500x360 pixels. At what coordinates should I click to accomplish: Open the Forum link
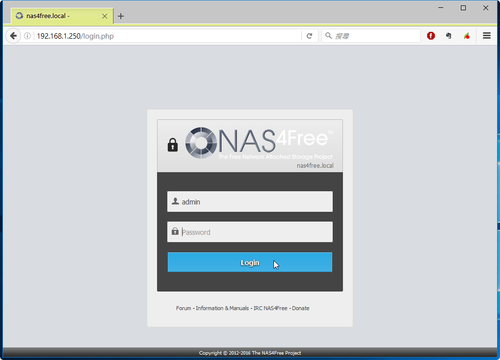184,308
